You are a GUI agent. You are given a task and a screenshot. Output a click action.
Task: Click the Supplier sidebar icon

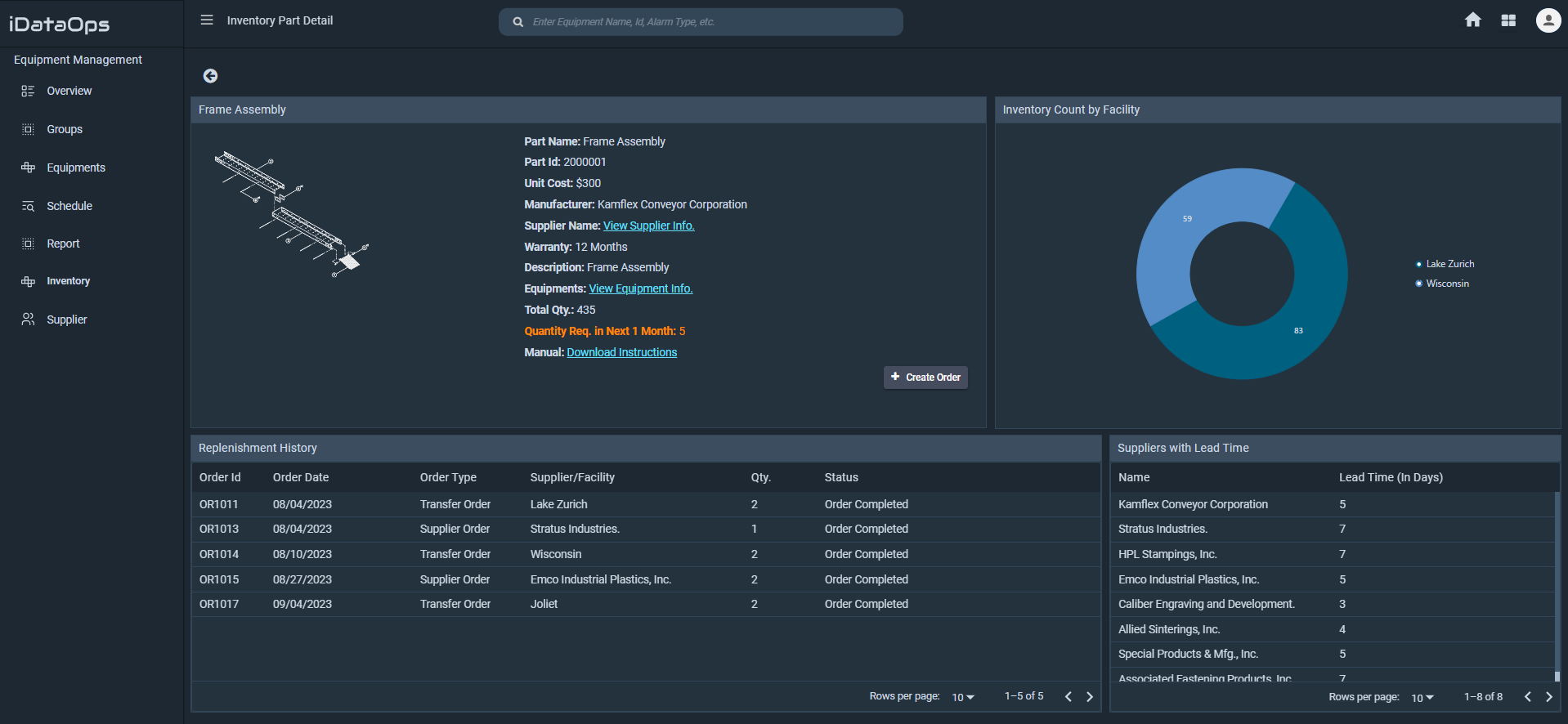(x=28, y=320)
